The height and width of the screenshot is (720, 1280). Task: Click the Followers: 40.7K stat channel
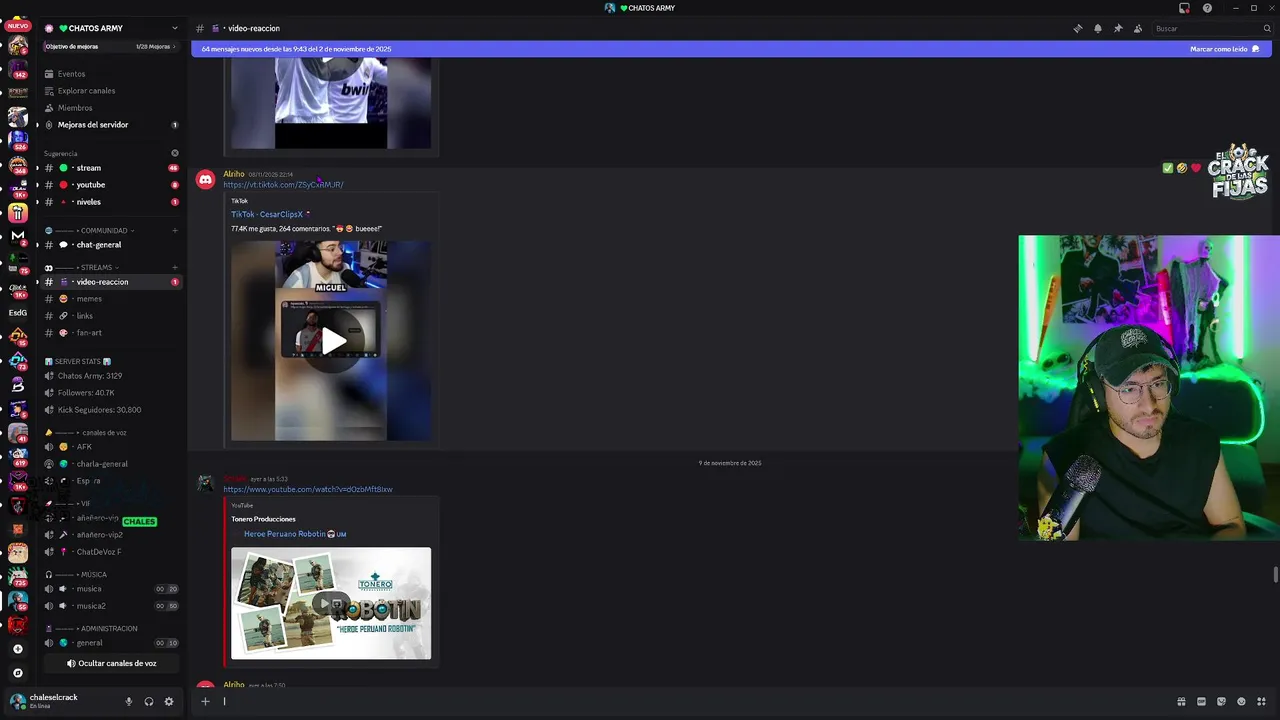111,393
